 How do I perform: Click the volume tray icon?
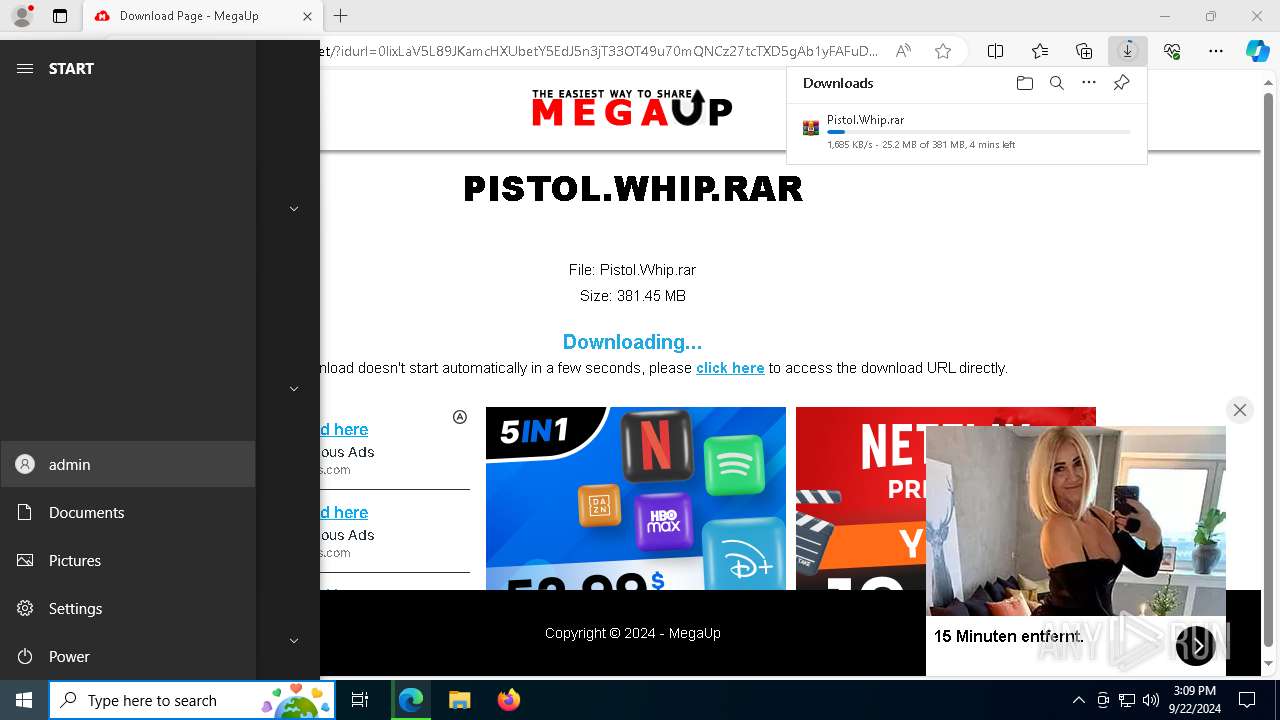[1150, 700]
